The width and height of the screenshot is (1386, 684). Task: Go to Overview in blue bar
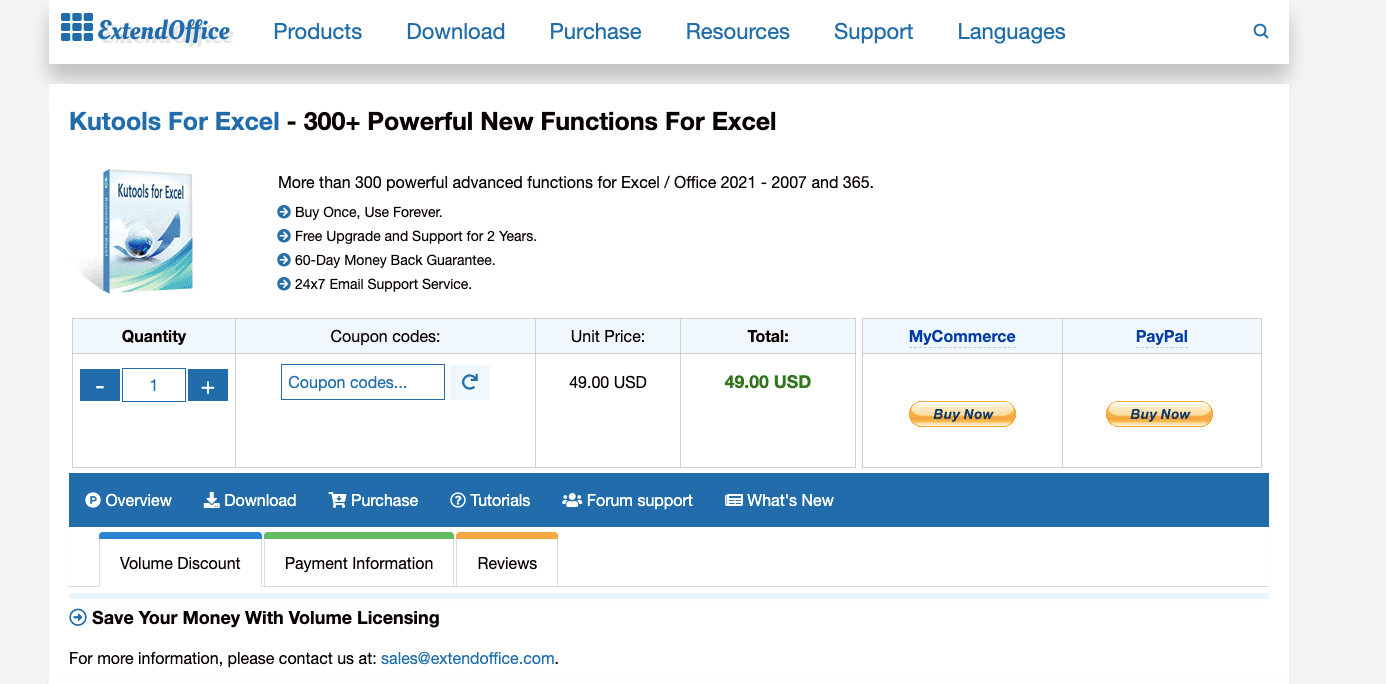tap(129, 500)
